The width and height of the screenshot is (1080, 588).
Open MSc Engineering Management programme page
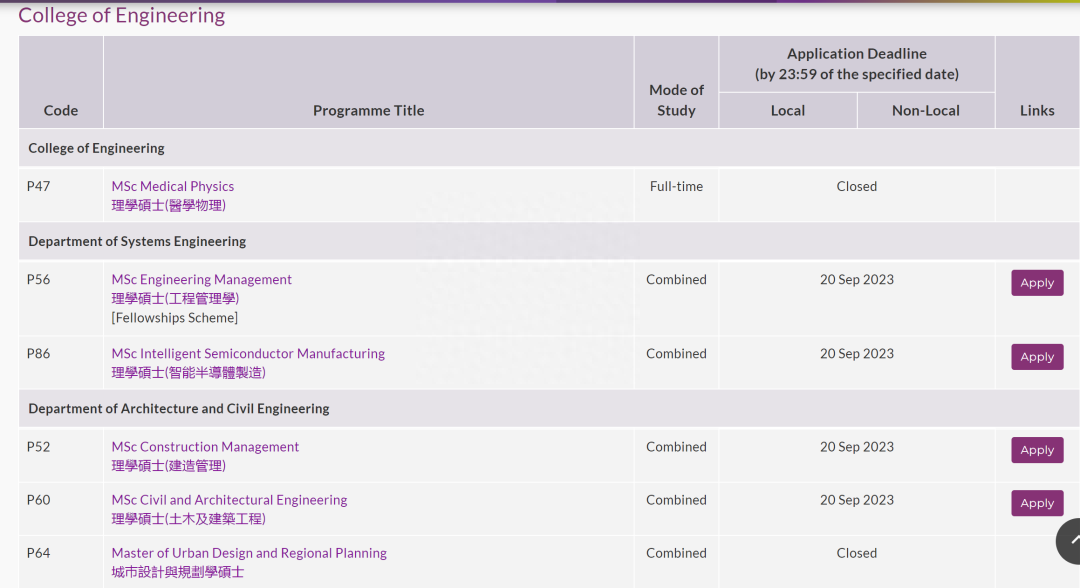pos(202,280)
